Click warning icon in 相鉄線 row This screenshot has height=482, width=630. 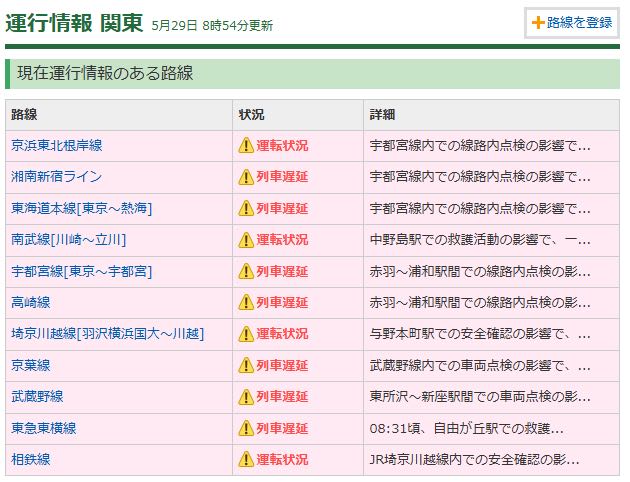[246, 460]
